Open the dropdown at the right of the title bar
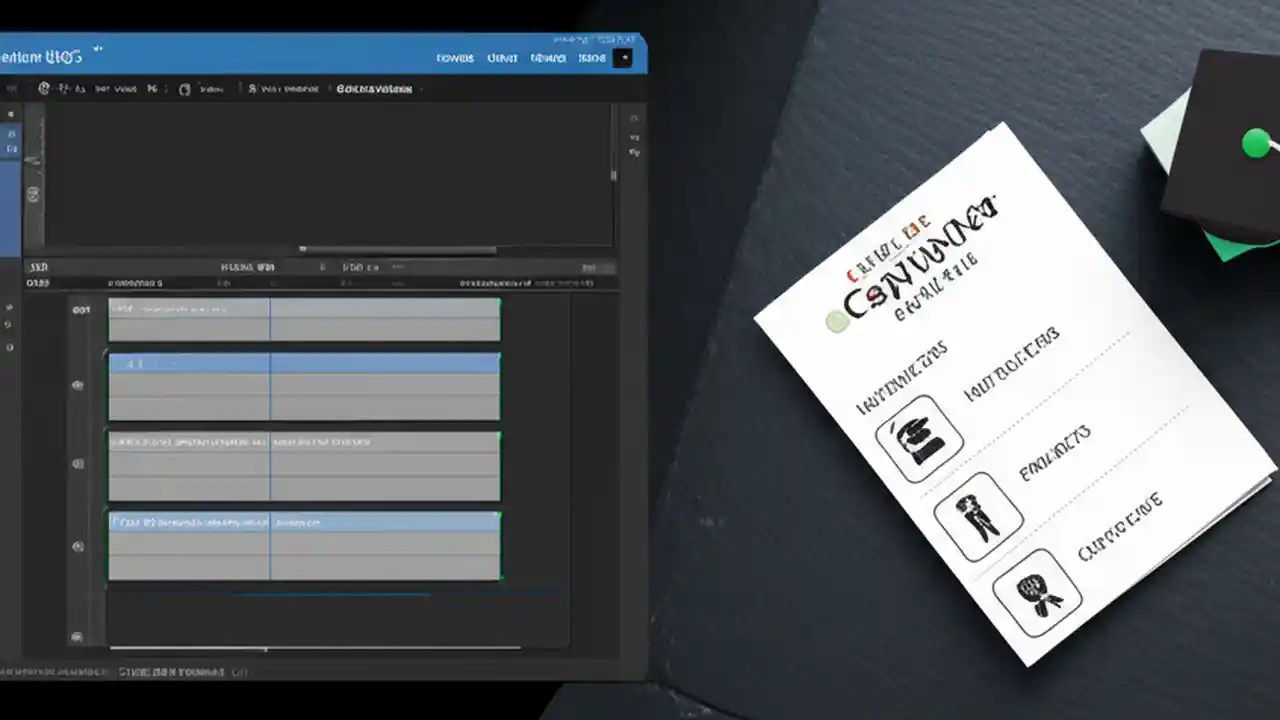The width and height of the screenshot is (1280, 720). 624,58
